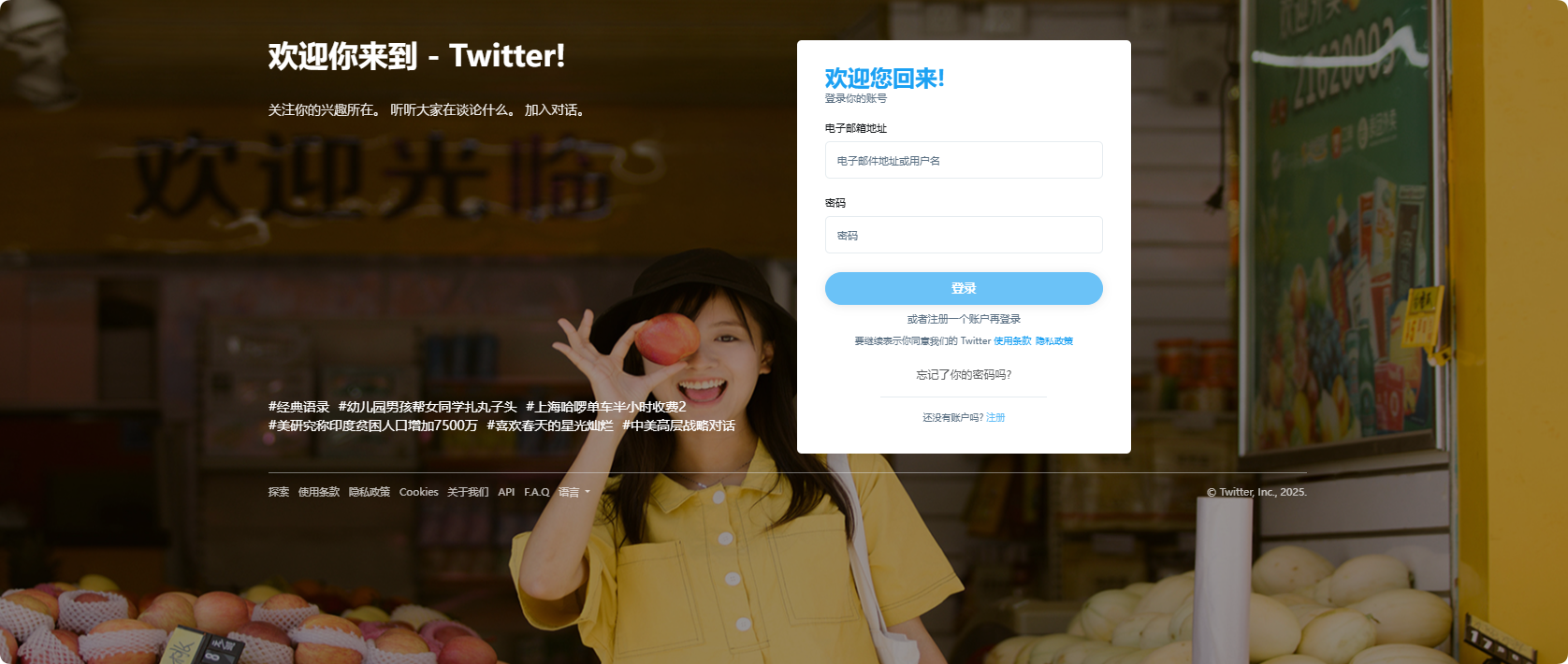Click the footer 使用条款 link
The width and height of the screenshot is (1568, 664).
[319, 492]
